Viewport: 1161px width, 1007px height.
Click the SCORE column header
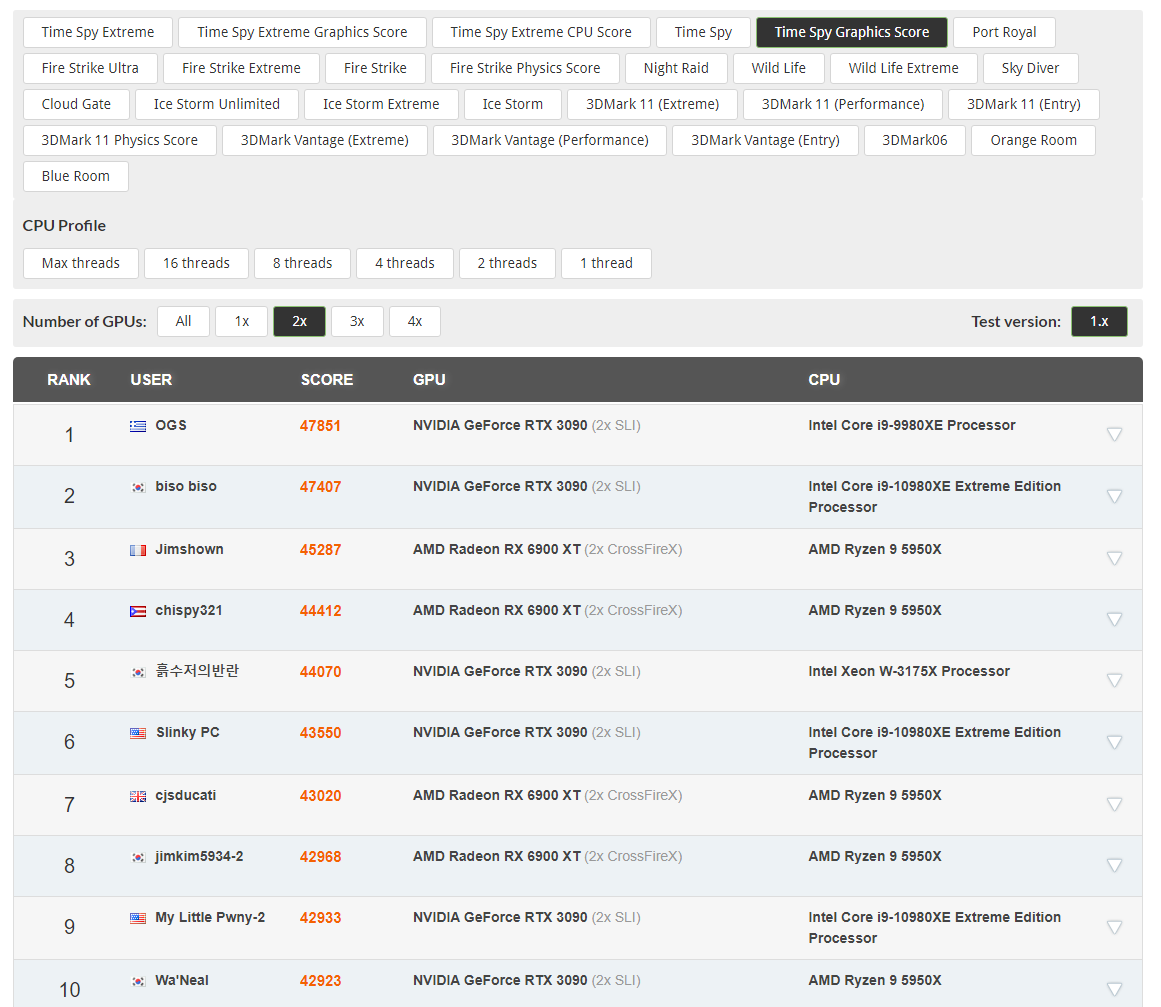(327, 380)
